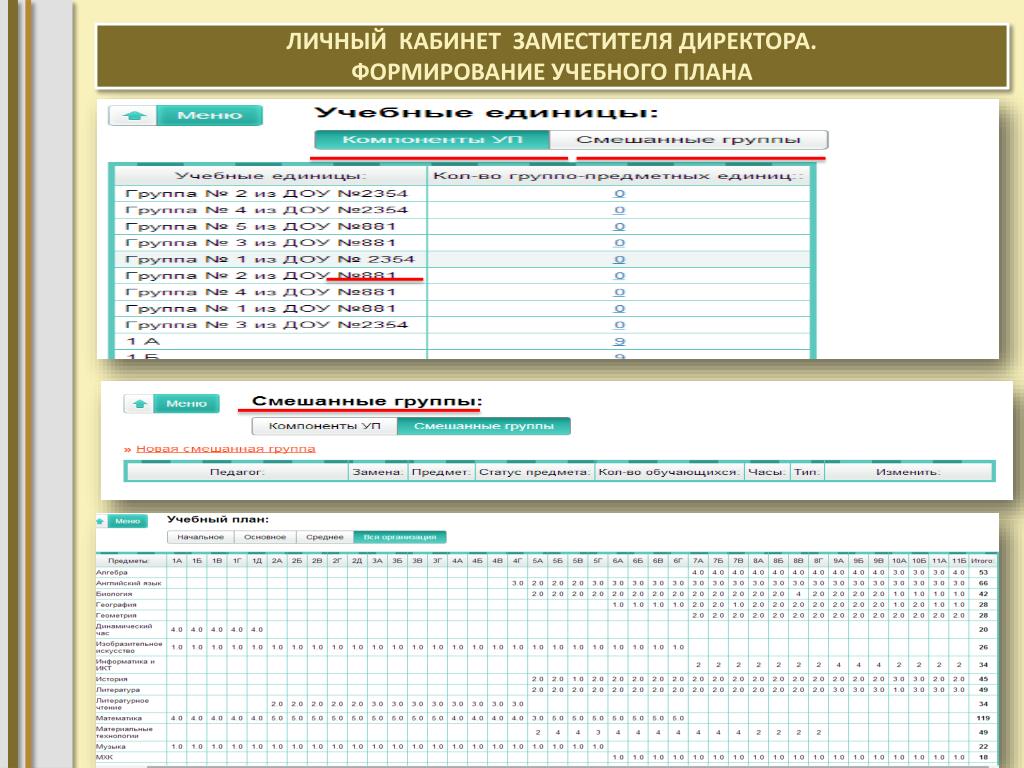Select the row Группа № 3 из ДОУ №2354

click(462, 325)
